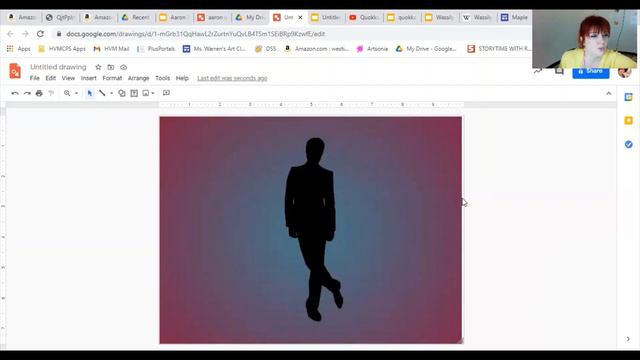This screenshot has width=640, height=360.
Task: Open the View menu
Action: [x=68, y=78]
